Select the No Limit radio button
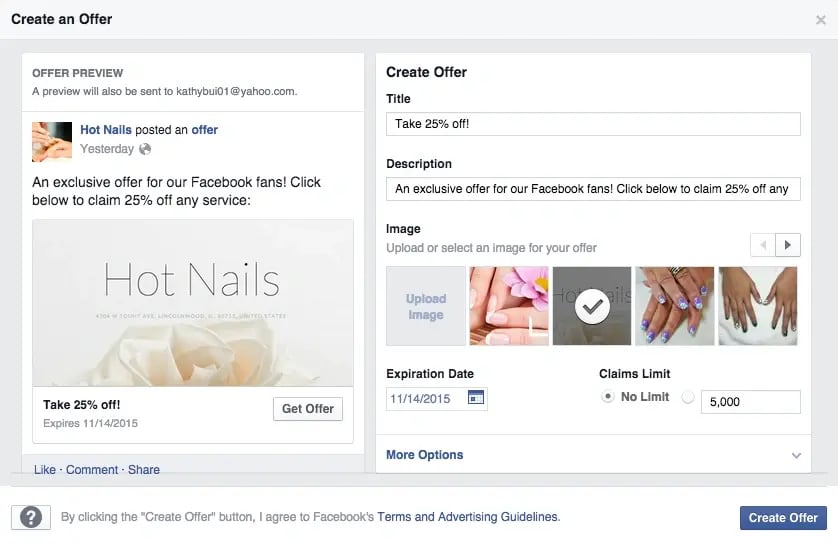Viewport: 838px width, 546px height. 608,397
